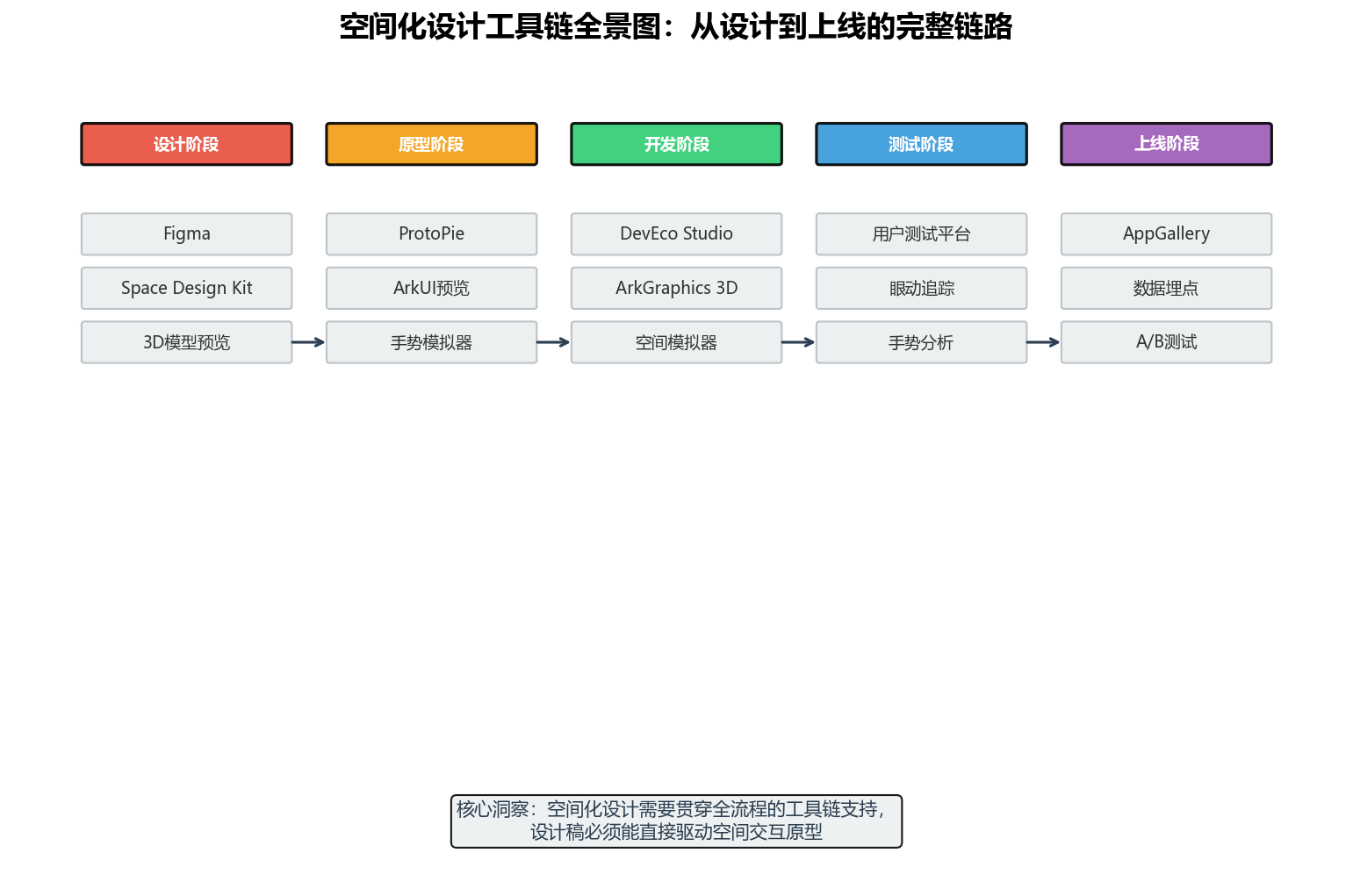Viewport: 1353px width, 896px height.
Task: Click the purple 上线阶段 header box
Action: click(1166, 144)
